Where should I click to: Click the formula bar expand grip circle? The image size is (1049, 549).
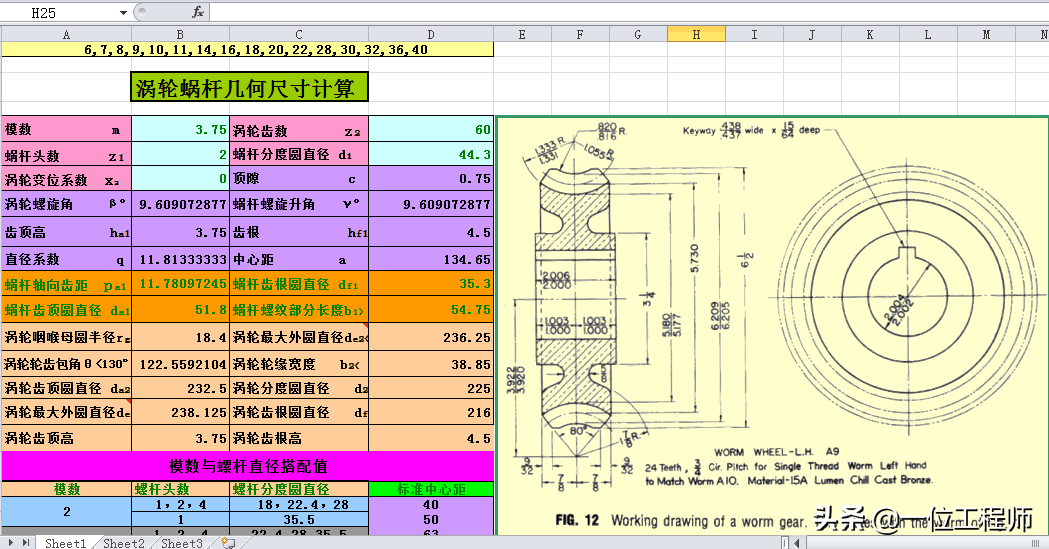click(x=142, y=12)
